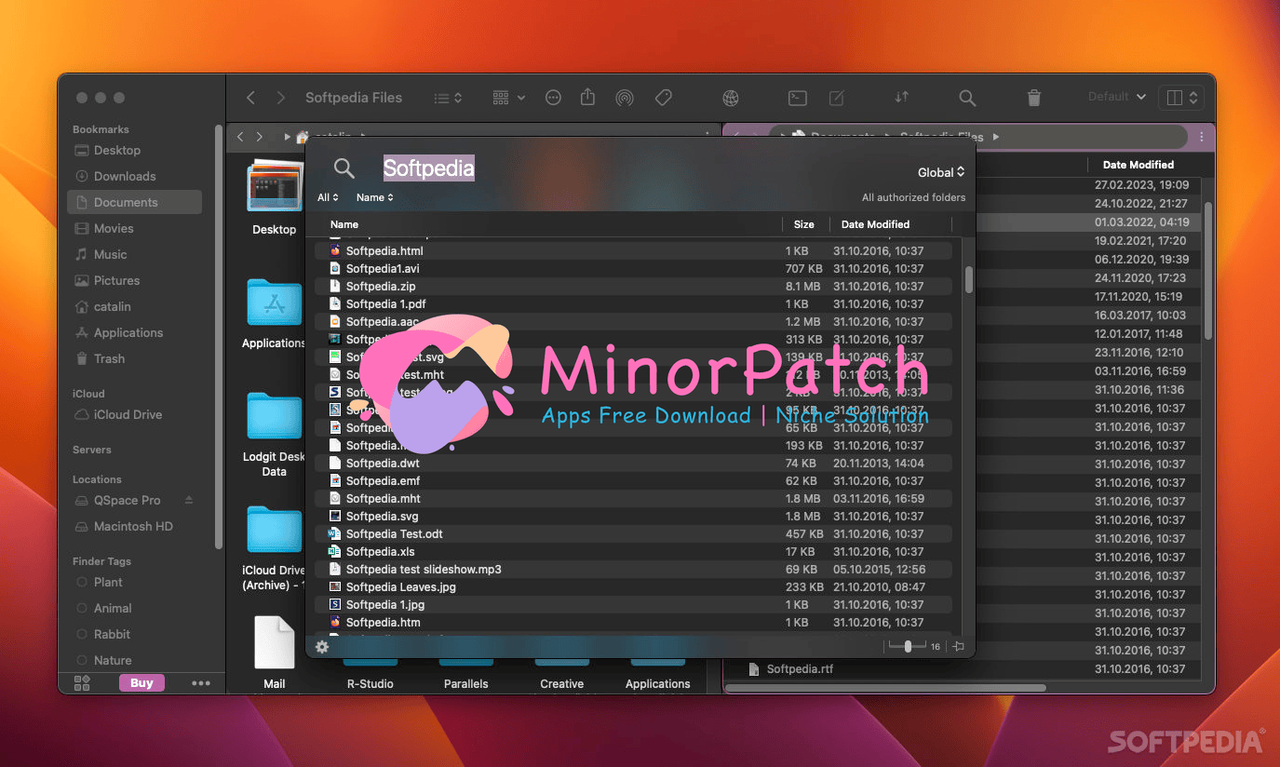Select Softpedia.zip in search results

pyautogui.click(x=633, y=286)
